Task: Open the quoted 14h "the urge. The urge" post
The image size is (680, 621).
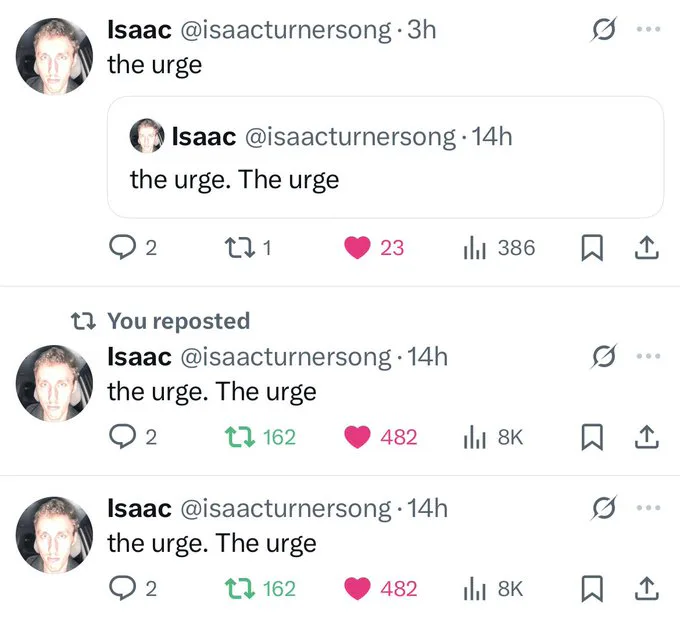Action: tap(385, 157)
